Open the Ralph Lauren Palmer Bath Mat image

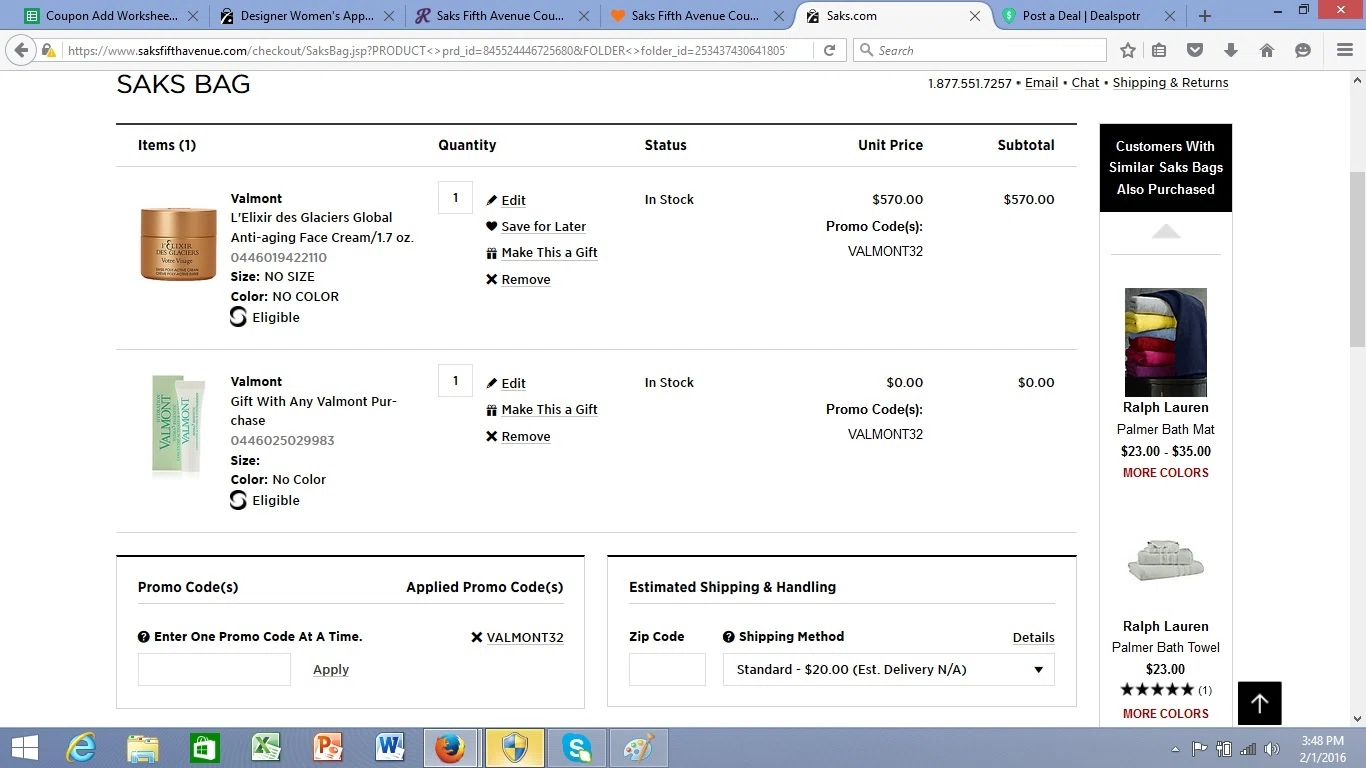click(1166, 342)
